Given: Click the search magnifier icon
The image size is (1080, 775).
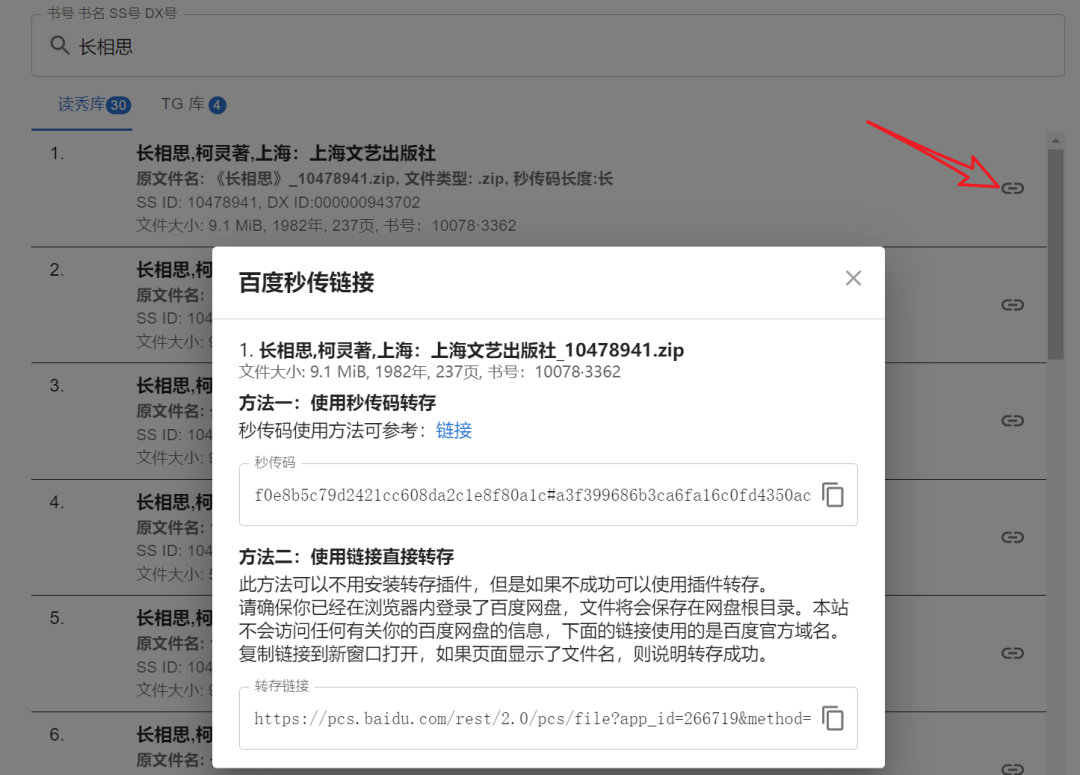Looking at the screenshot, I should pyautogui.click(x=60, y=45).
